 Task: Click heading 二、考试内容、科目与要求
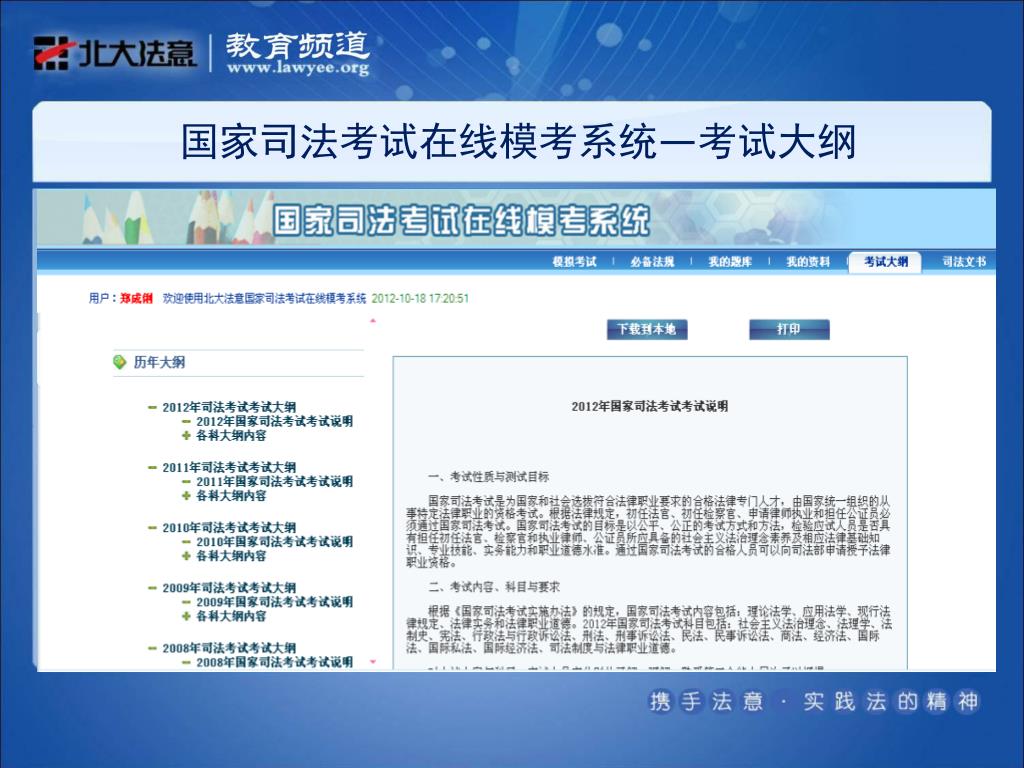click(494, 586)
